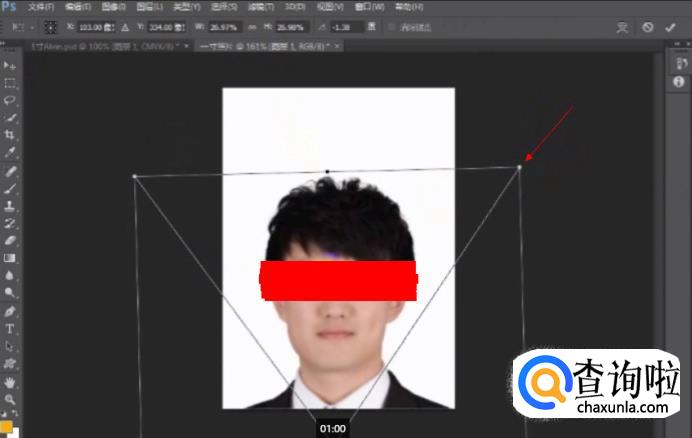
Task: Cancel transform with the circle-slash button
Action: click(x=648, y=27)
